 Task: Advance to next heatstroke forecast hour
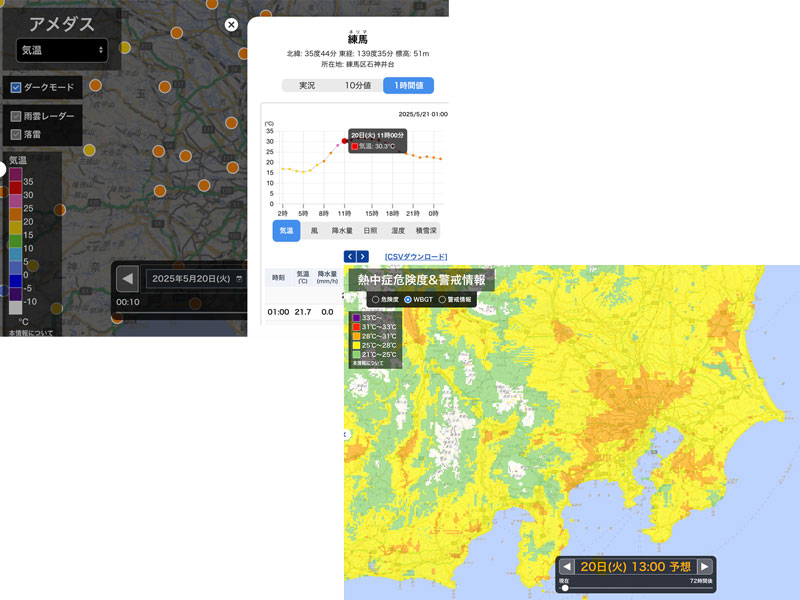click(704, 566)
